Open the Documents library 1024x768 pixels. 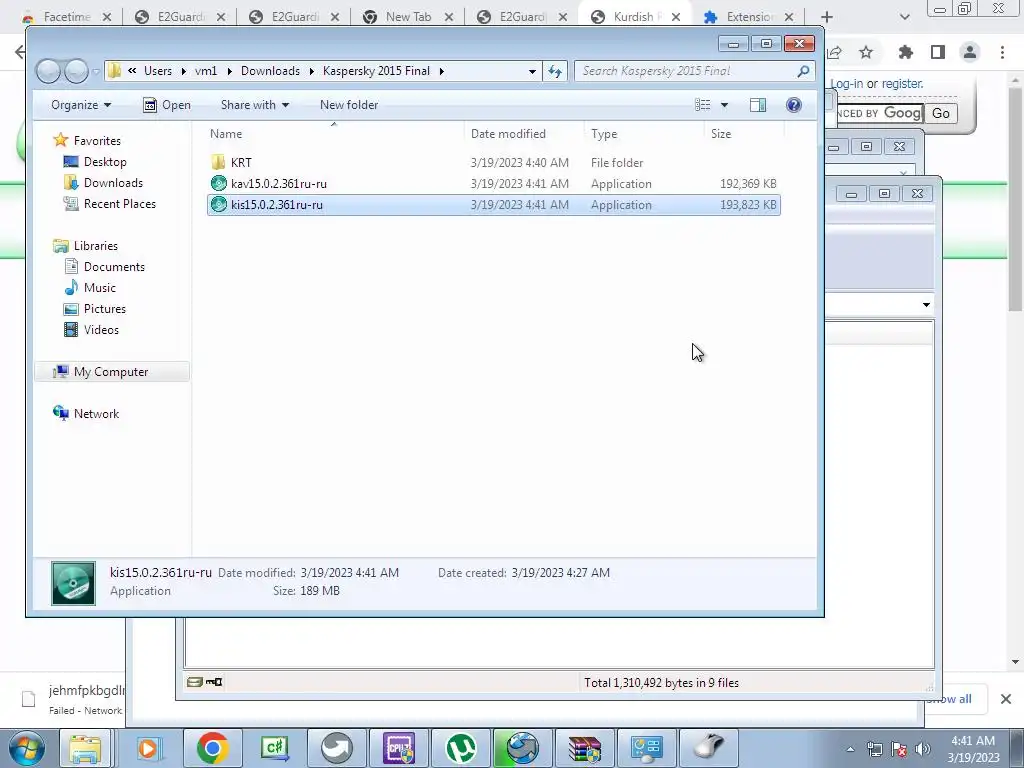click(x=114, y=266)
